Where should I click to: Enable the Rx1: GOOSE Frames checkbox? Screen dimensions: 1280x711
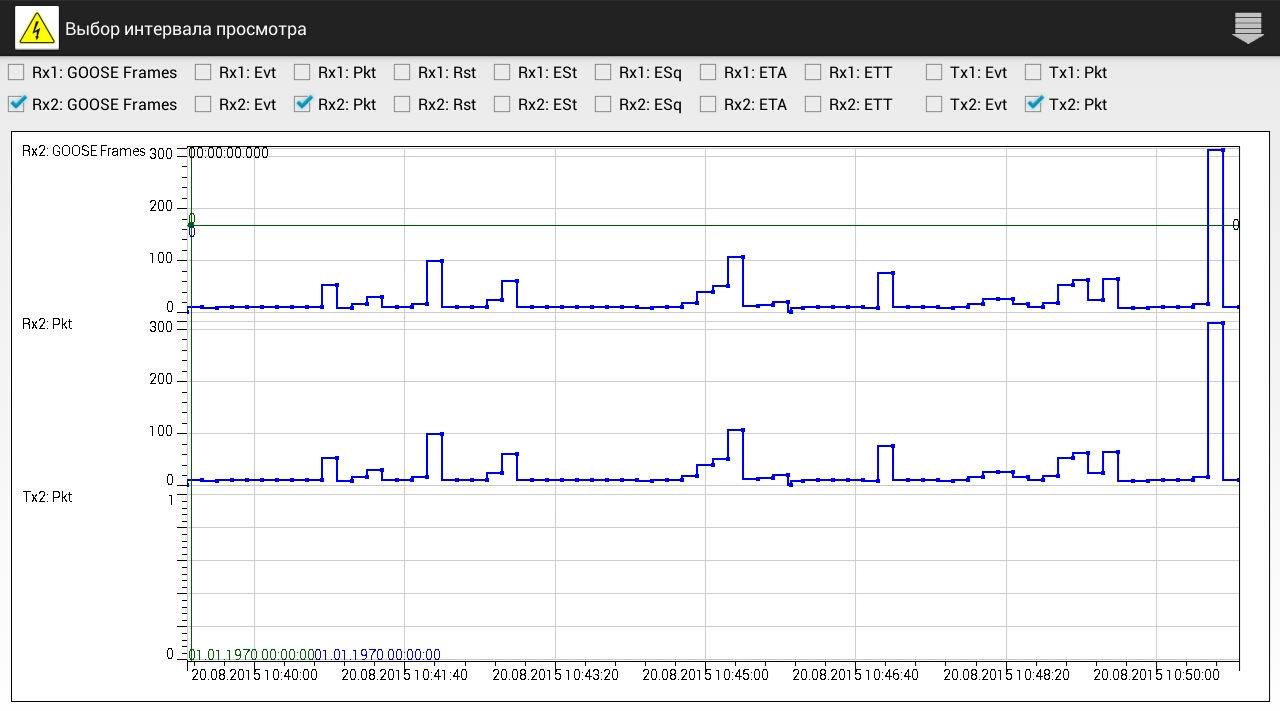pos(17,72)
